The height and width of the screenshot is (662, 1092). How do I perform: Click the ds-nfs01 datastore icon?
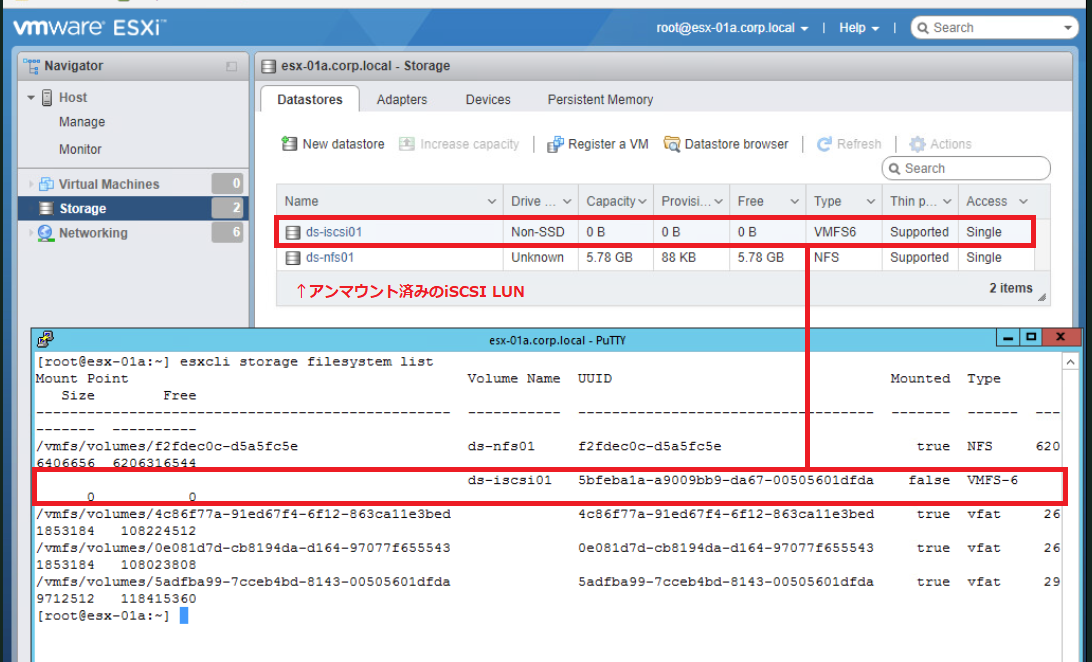(293, 258)
